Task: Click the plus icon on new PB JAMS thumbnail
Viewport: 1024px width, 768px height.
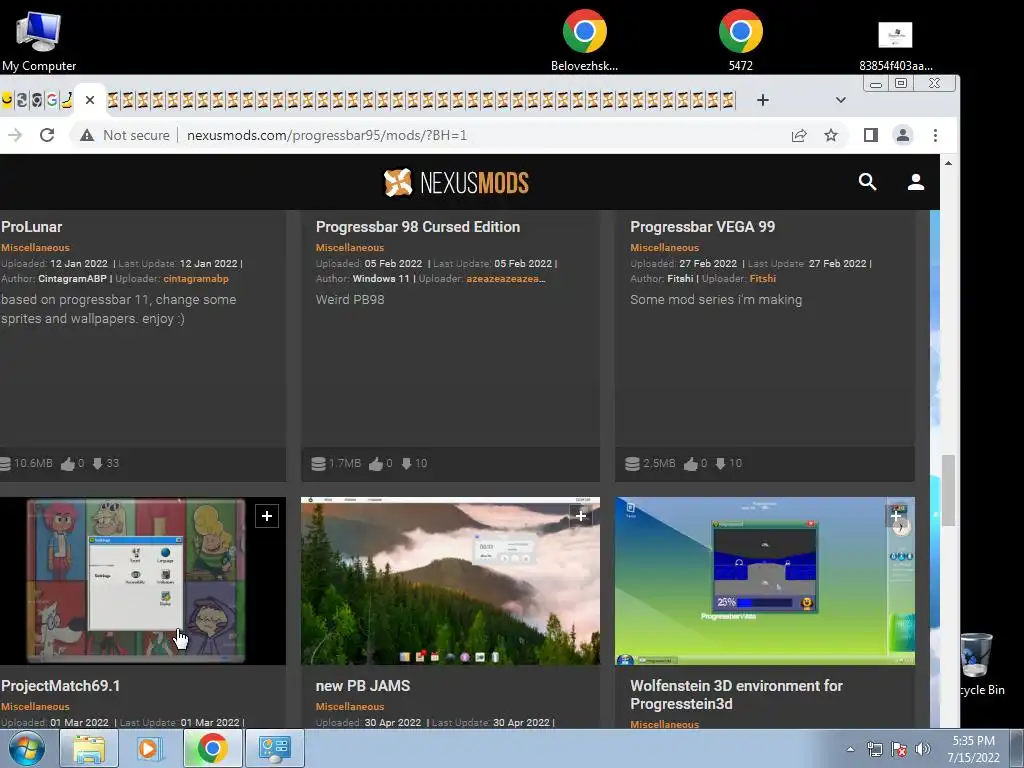Action: (x=581, y=516)
